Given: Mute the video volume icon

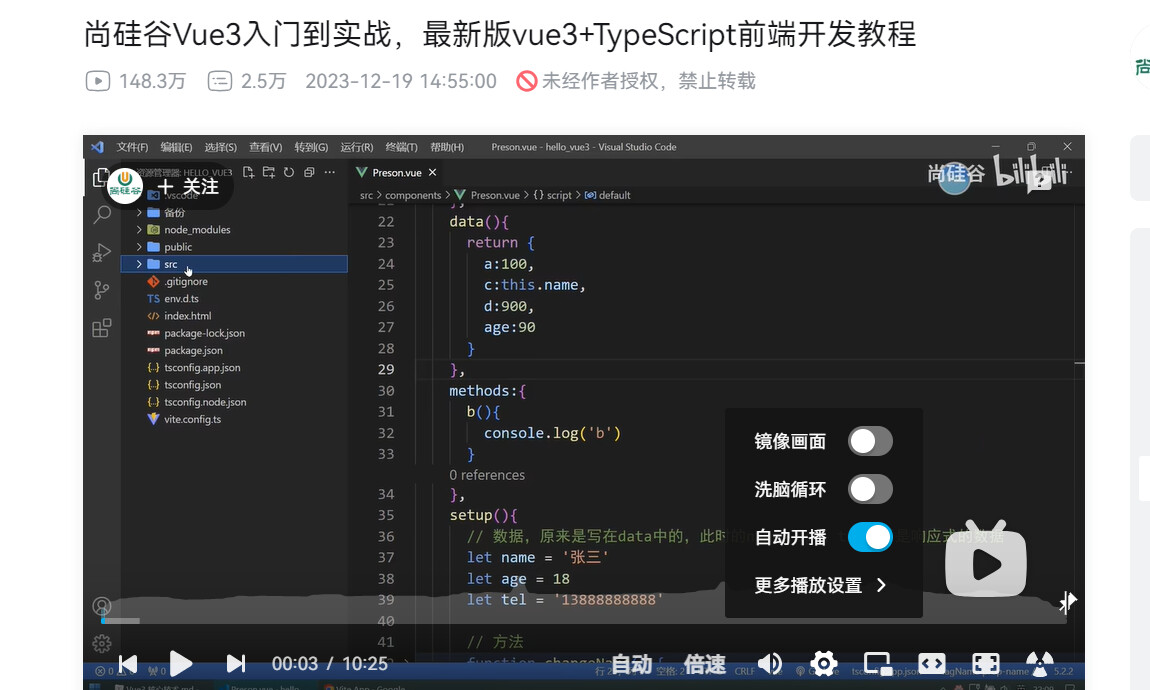Looking at the screenshot, I should (x=769, y=664).
